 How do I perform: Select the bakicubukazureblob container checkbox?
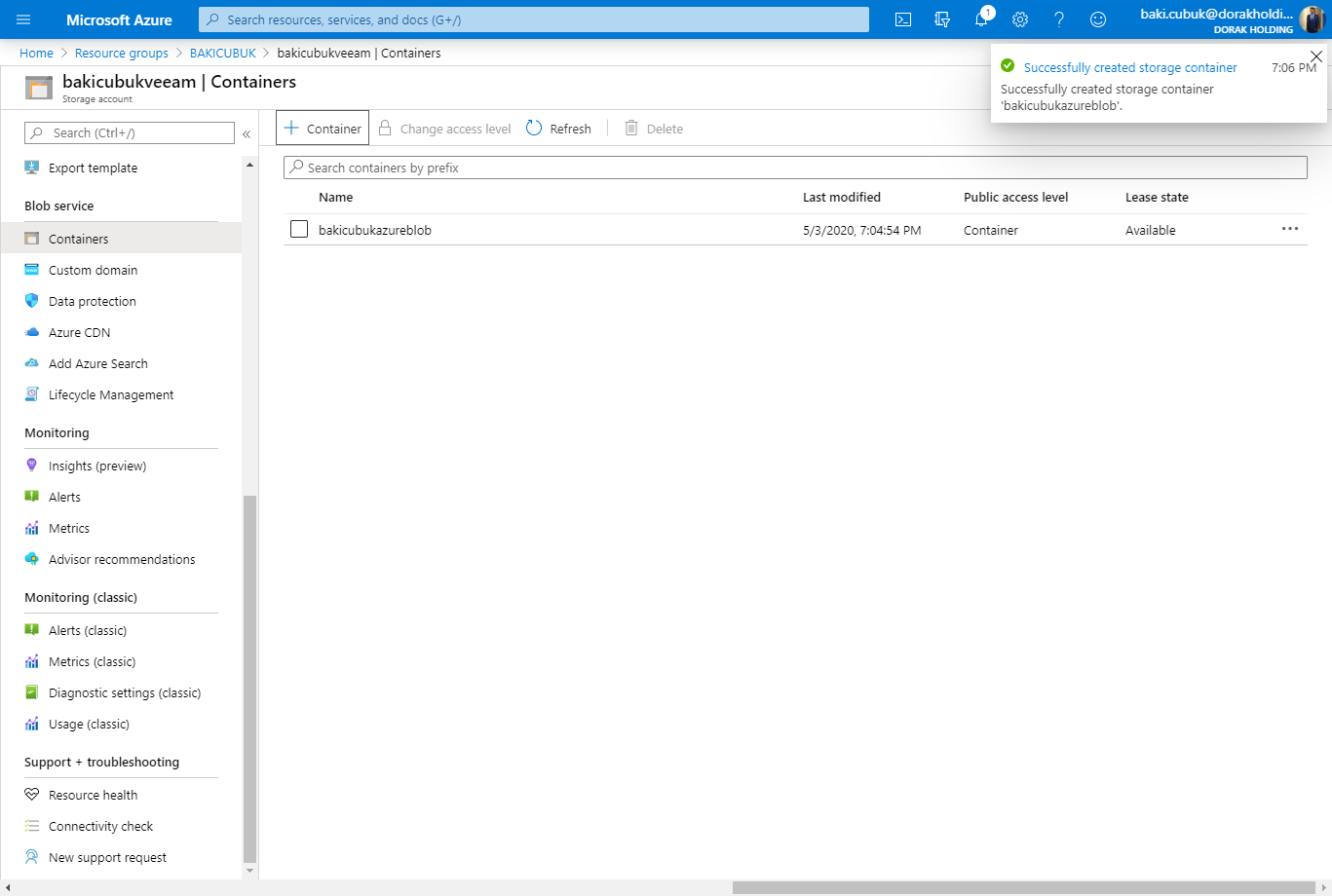(299, 229)
